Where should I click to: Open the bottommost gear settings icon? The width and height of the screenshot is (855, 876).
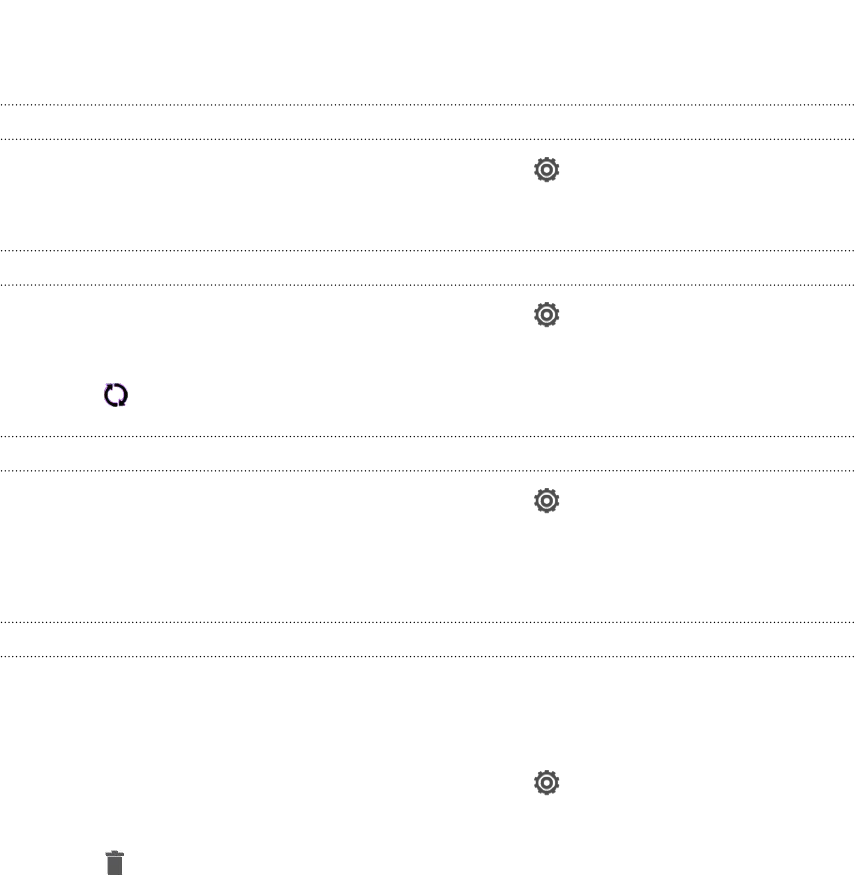point(546,782)
